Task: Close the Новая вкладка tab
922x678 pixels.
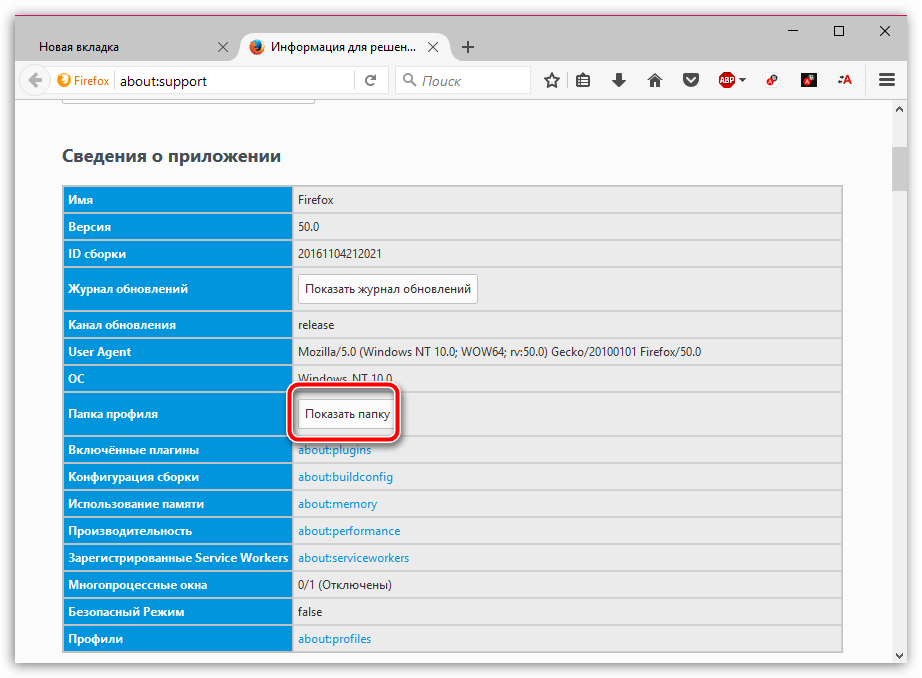Action: [x=222, y=47]
